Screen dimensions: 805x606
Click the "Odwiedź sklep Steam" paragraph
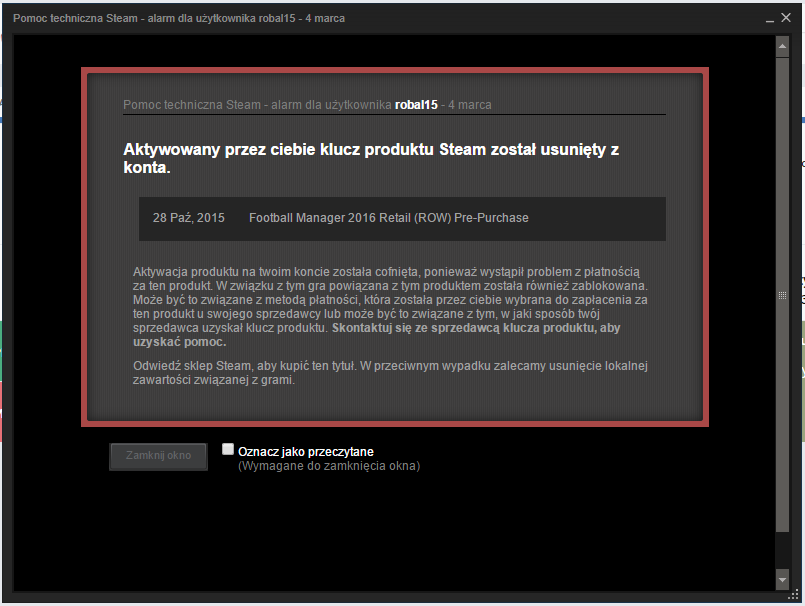pos(390,373)
